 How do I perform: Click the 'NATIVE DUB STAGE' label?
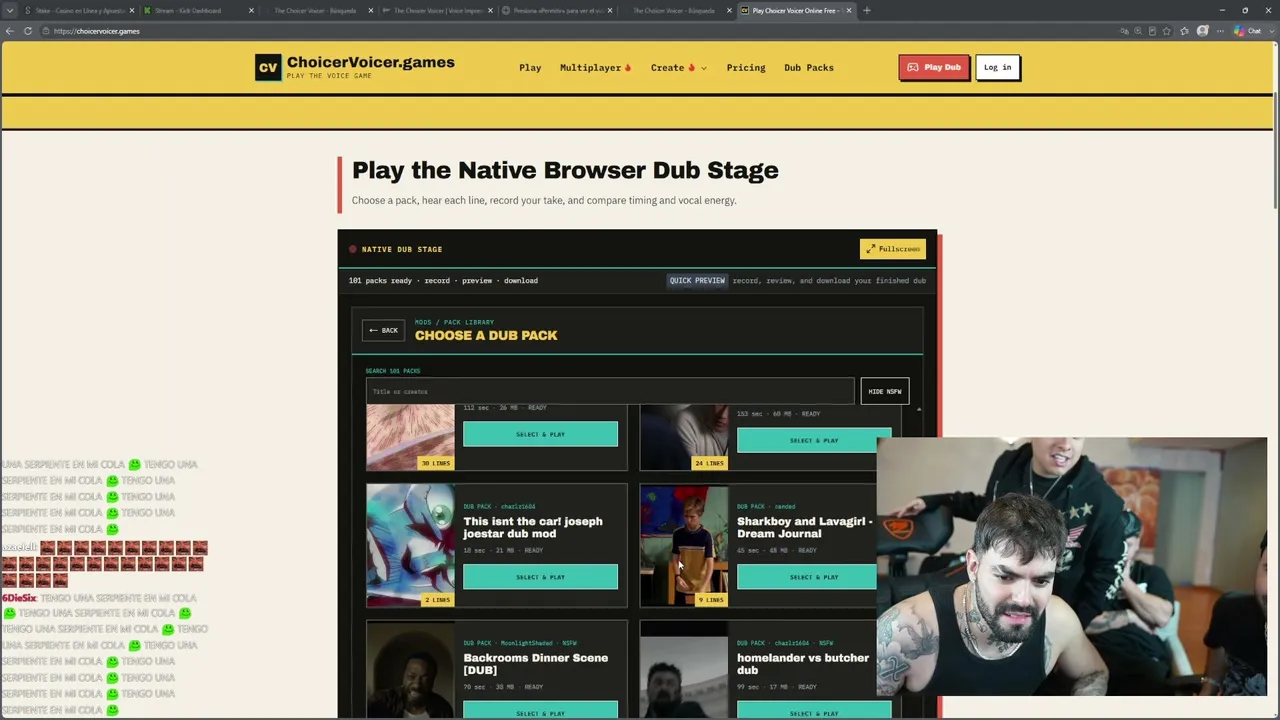tap(402, 249)
